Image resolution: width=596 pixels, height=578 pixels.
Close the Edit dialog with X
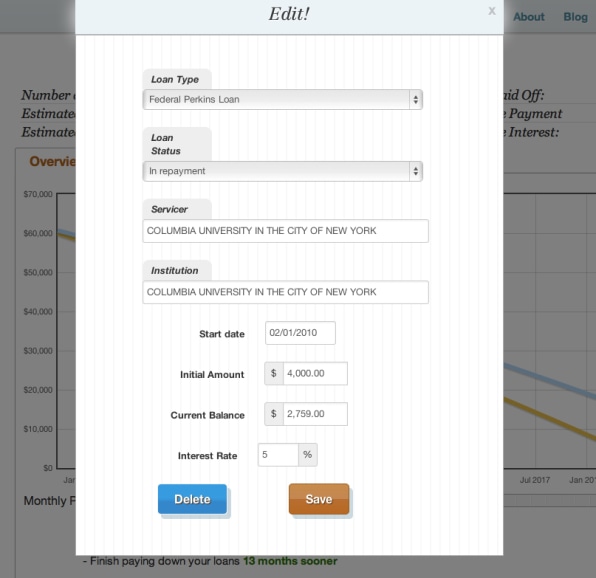(x=491, y=11)
